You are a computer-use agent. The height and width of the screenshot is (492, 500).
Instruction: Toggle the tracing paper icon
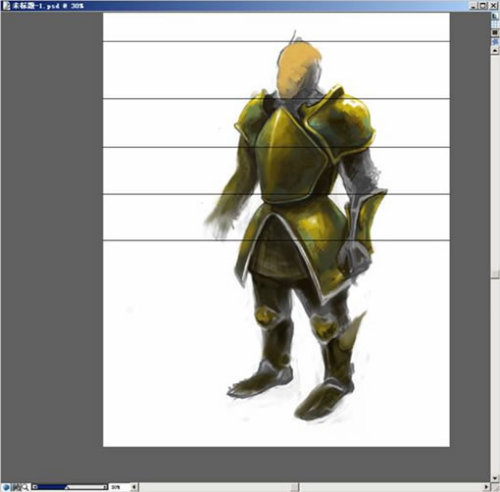tap(495, 16)
